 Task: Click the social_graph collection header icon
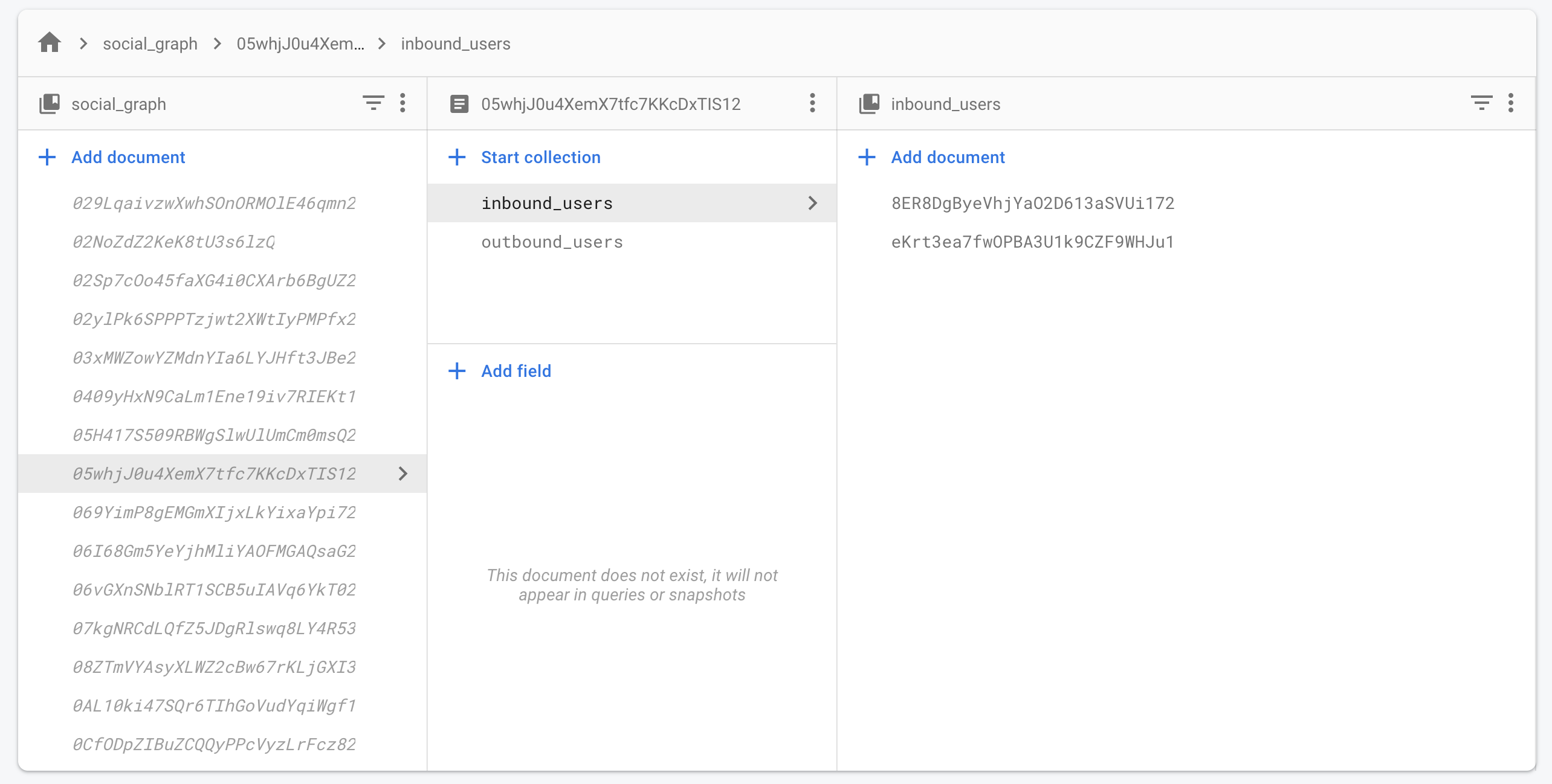(50, 104)
